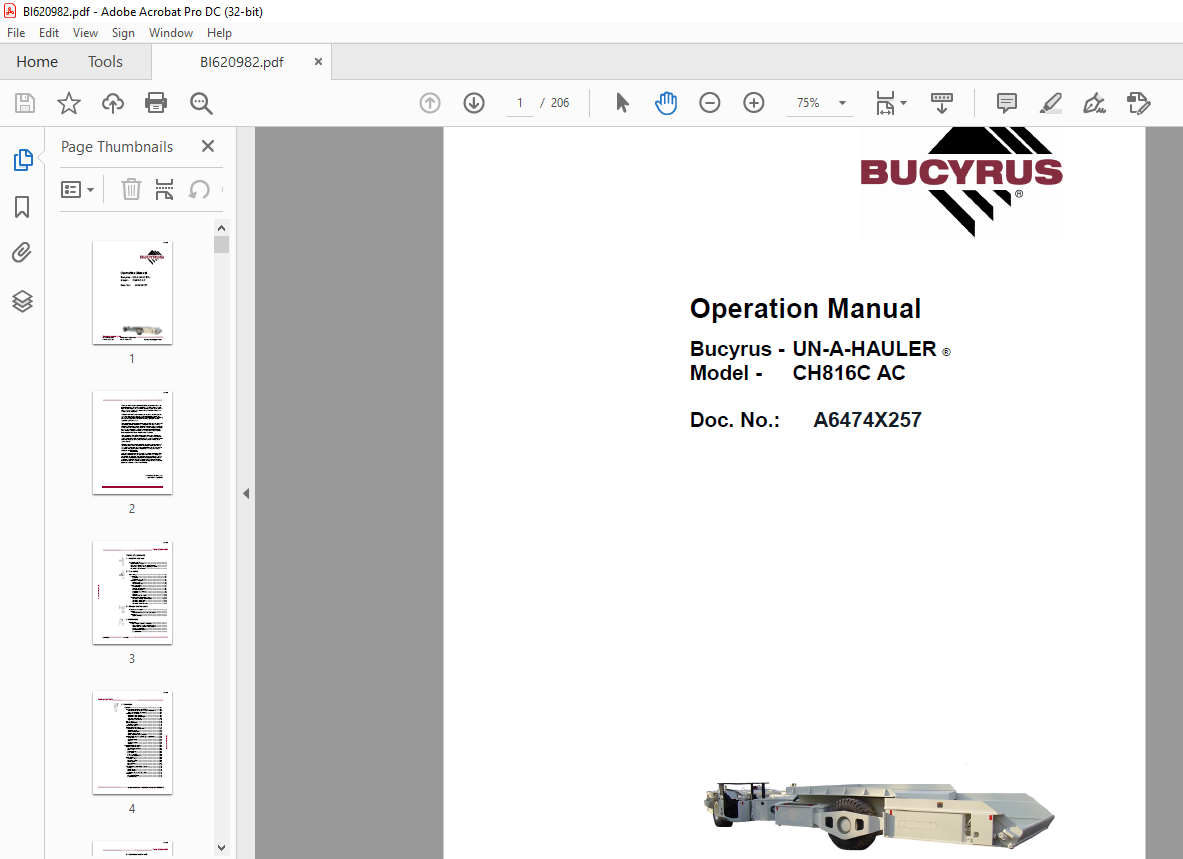This screenshot has width=1183, height=859.
Task: Open the Attachments paperclip pane
Action: (22, 253)
